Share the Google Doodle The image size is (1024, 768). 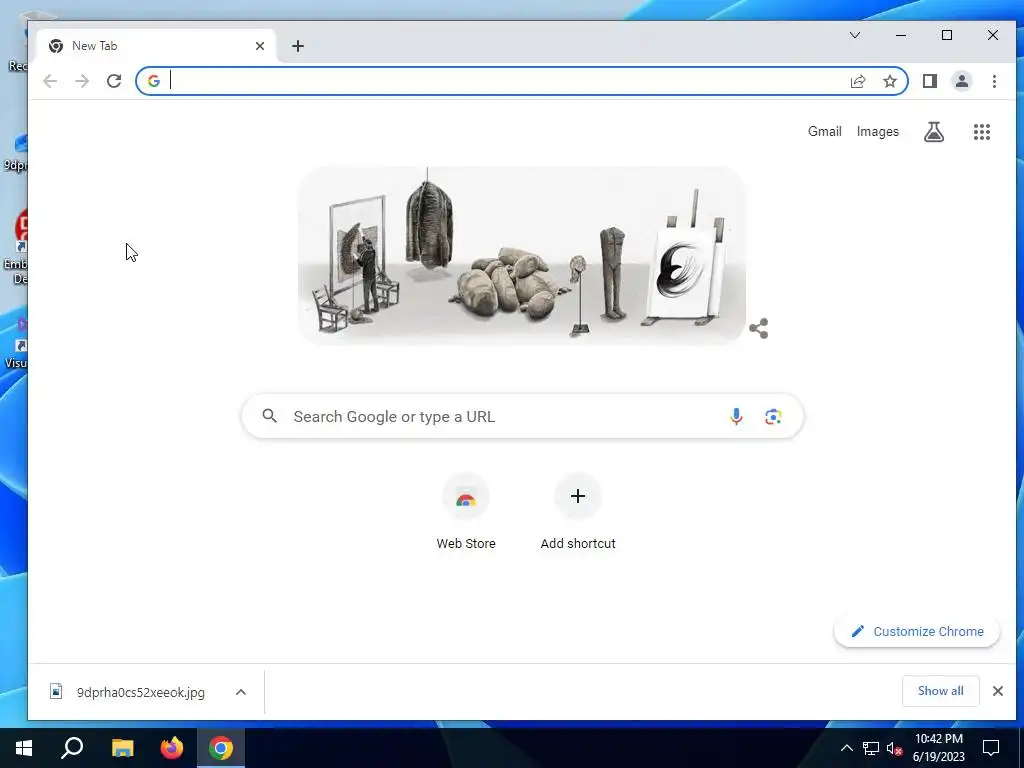click(x=758, y=328)
